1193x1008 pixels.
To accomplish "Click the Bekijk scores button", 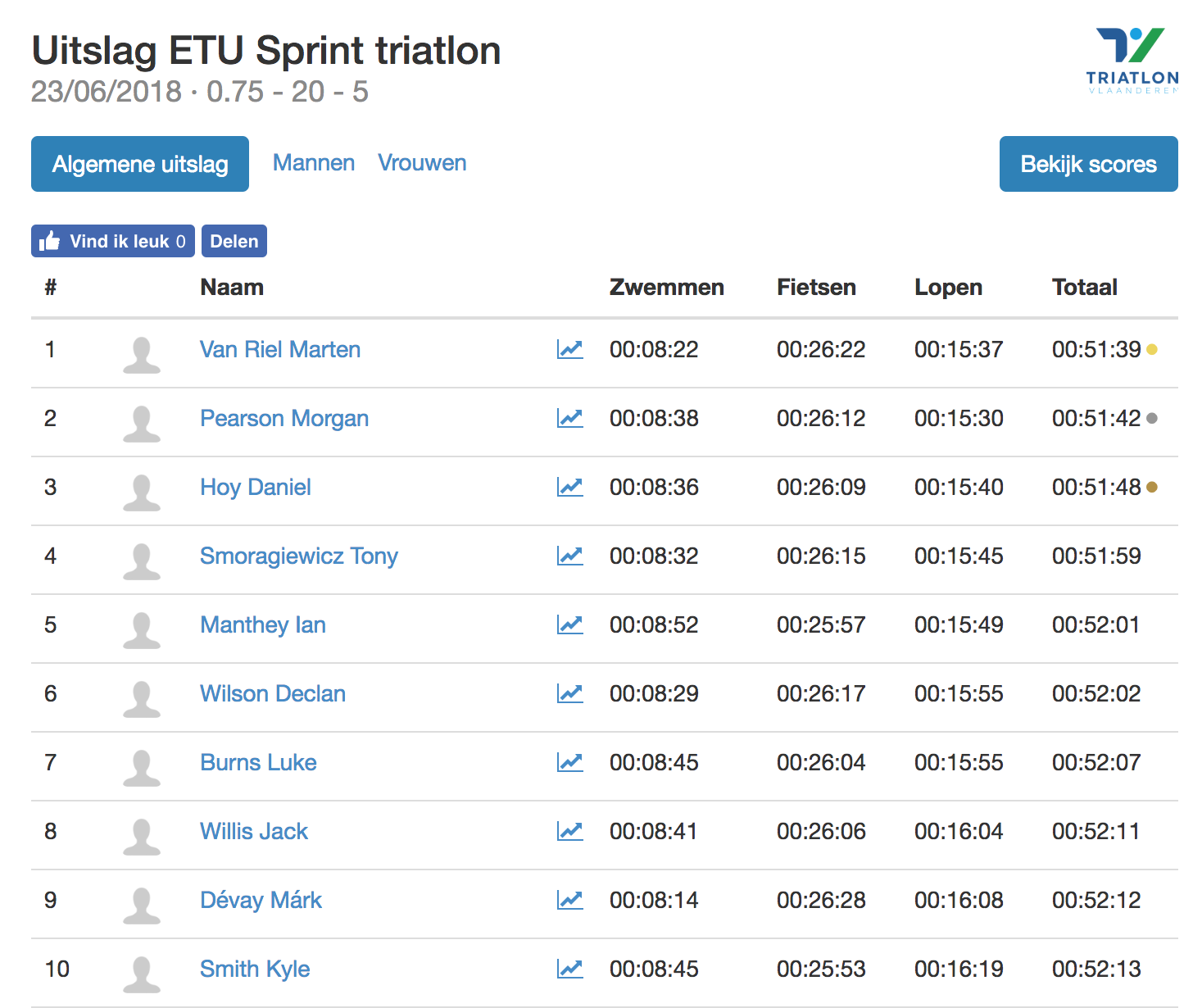I will click(1088, 164).
